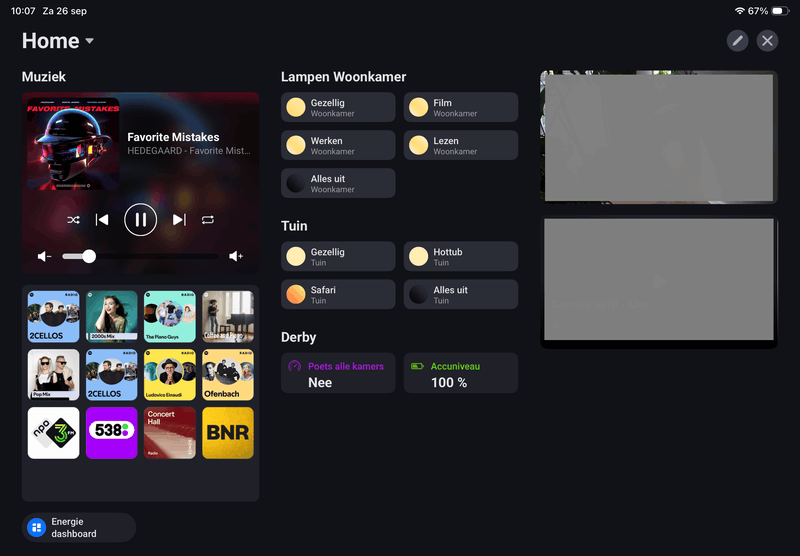800x556 pixels.
Task: Activate the Gezellig Tuin scene
Action: pos(338,256)
